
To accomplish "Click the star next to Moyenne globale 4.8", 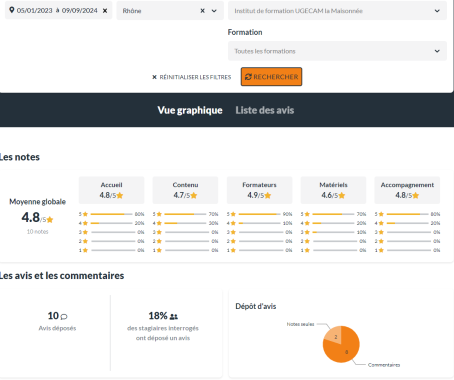I will click(50, 220).
